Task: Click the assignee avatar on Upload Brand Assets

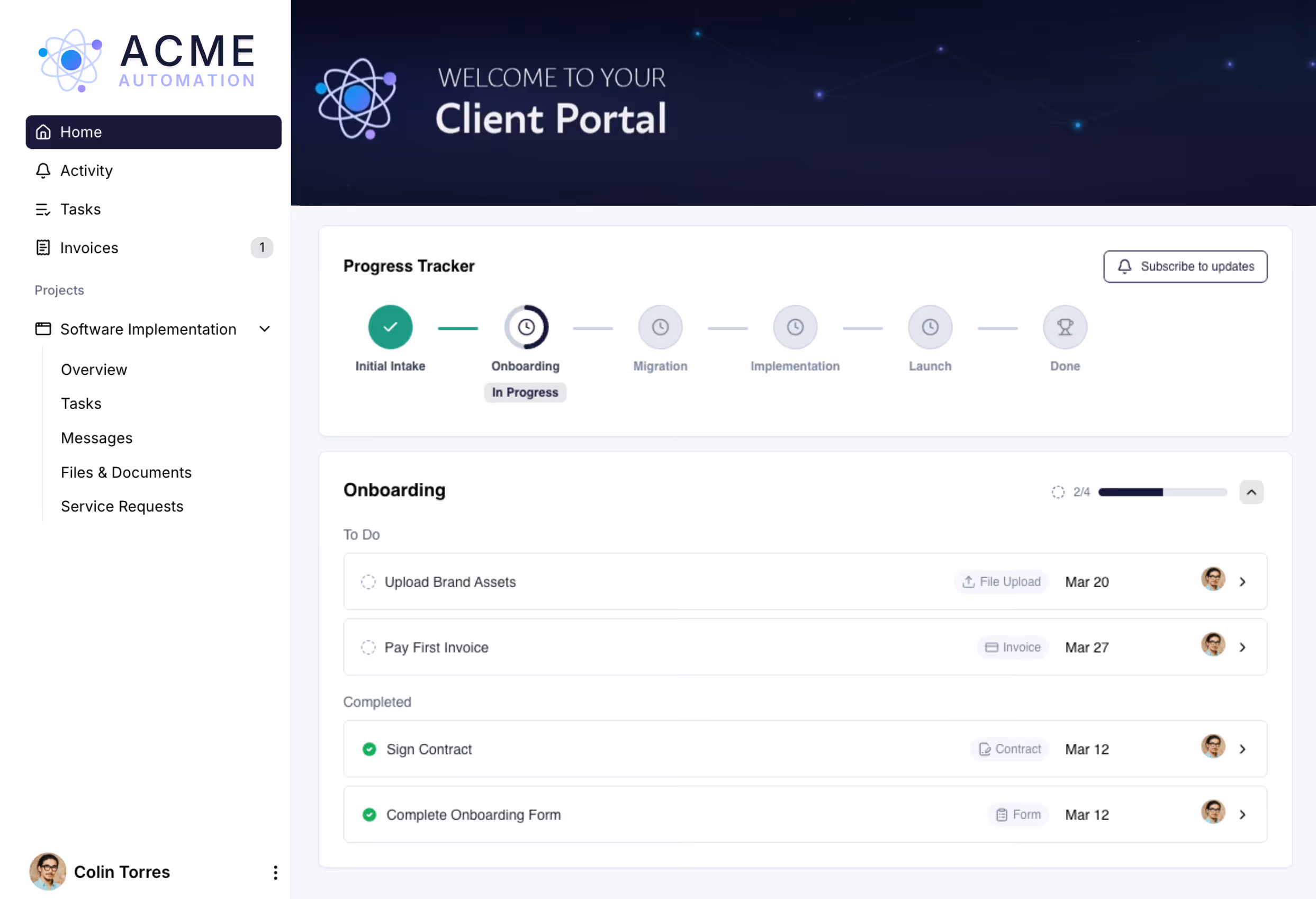Action: pos(1213,579)
